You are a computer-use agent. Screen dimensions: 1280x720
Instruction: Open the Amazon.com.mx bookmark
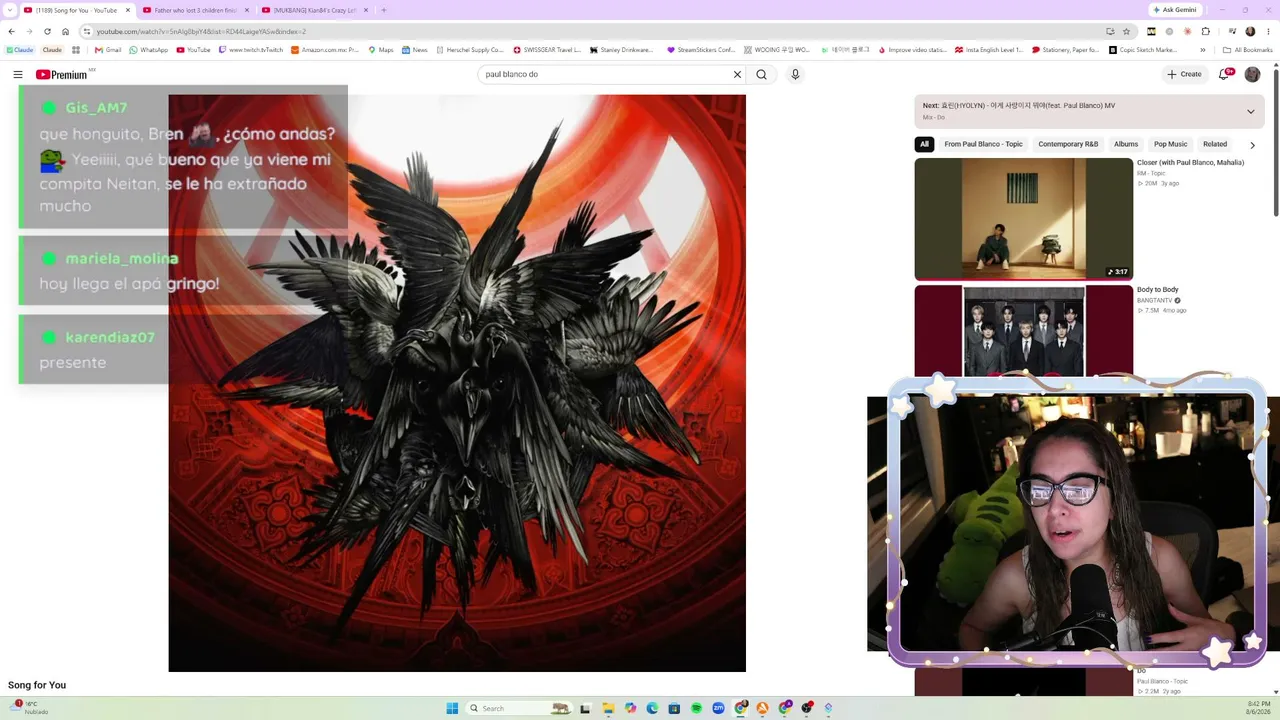pos(325,50)
